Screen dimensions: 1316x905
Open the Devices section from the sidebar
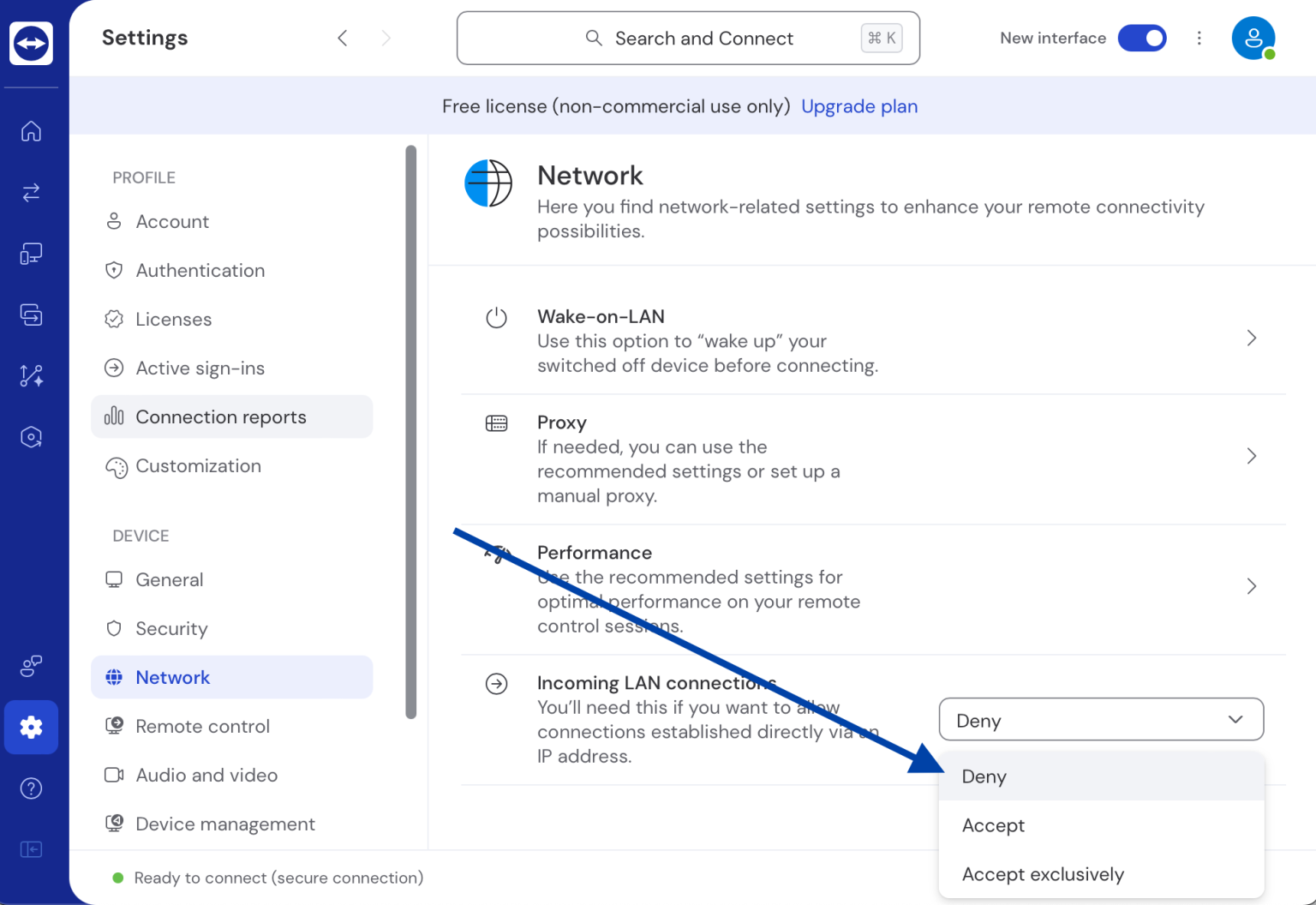coord(31,253)
